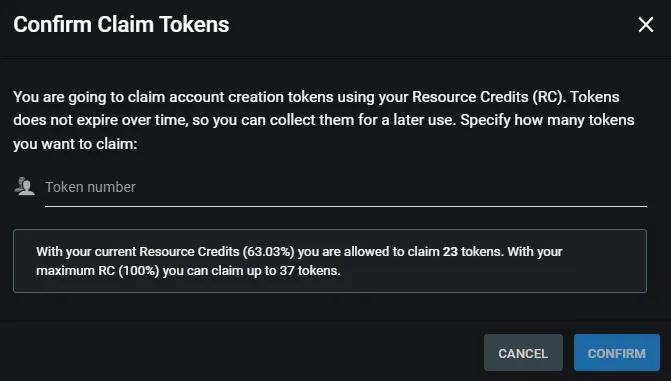
Task: Click empty header space right of the title
Action: [x=428, y=24]
